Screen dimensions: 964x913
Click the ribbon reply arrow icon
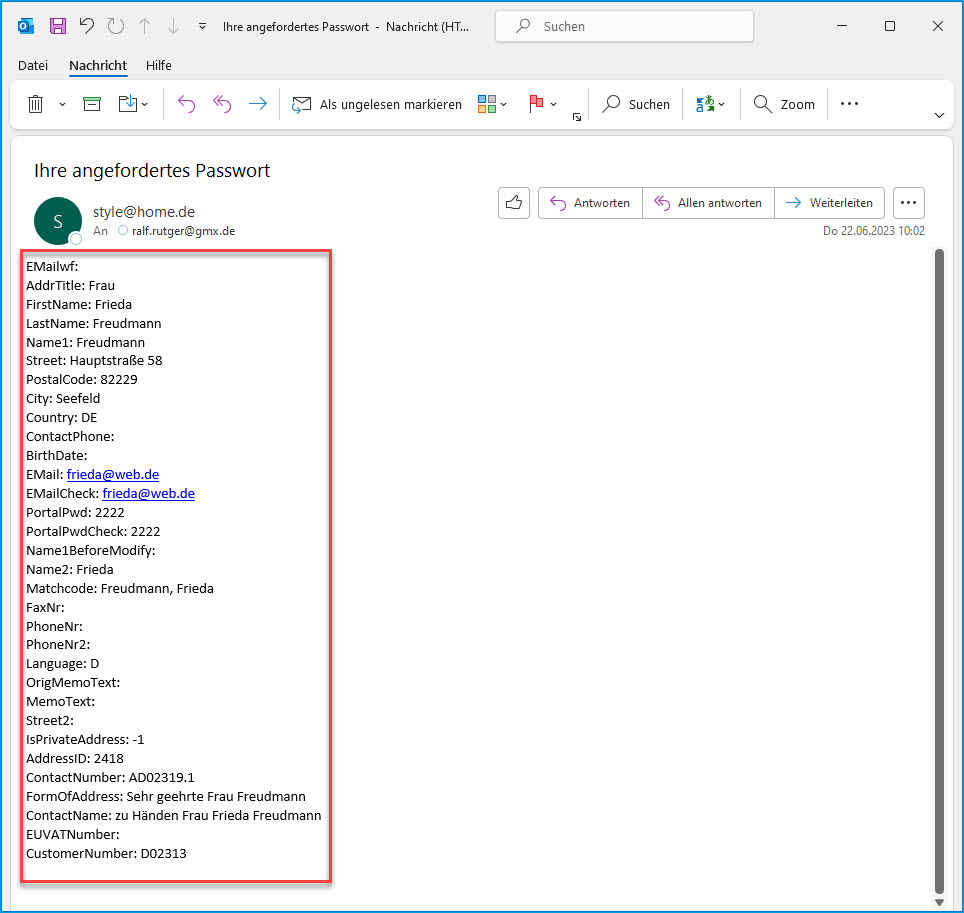pyautogui.click(x=186, y=104)
